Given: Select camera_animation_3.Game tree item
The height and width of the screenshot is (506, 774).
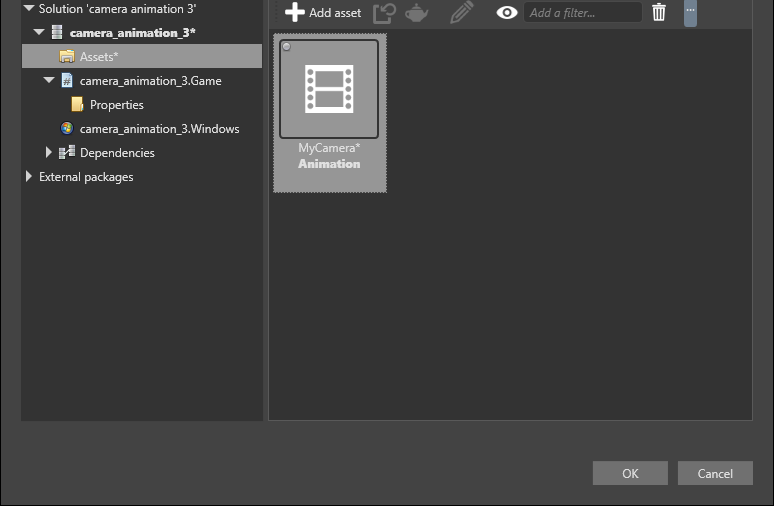Looking at the screenshot, I should tap(151, 80).
